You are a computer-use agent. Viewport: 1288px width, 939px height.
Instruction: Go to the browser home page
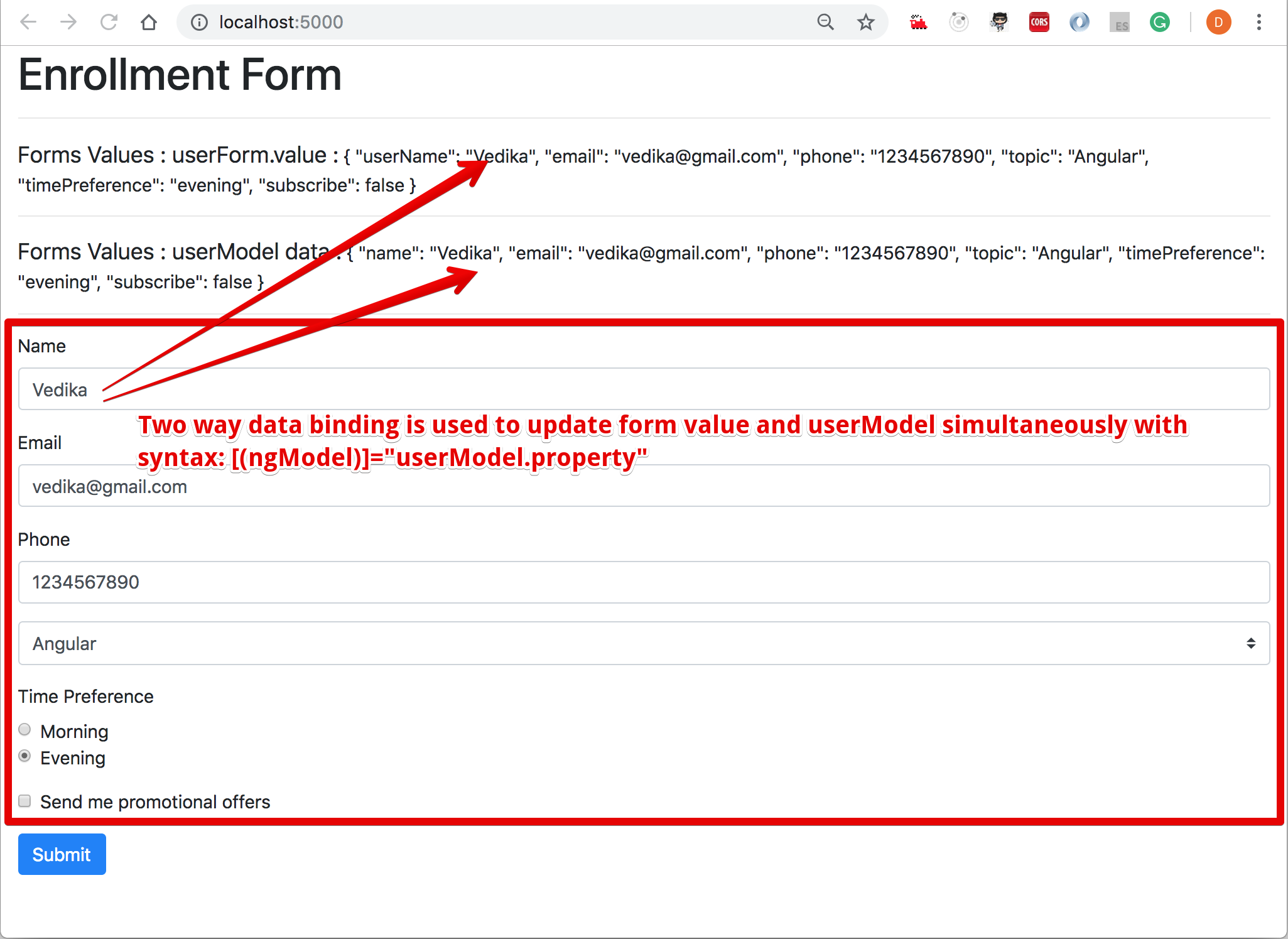149,23
